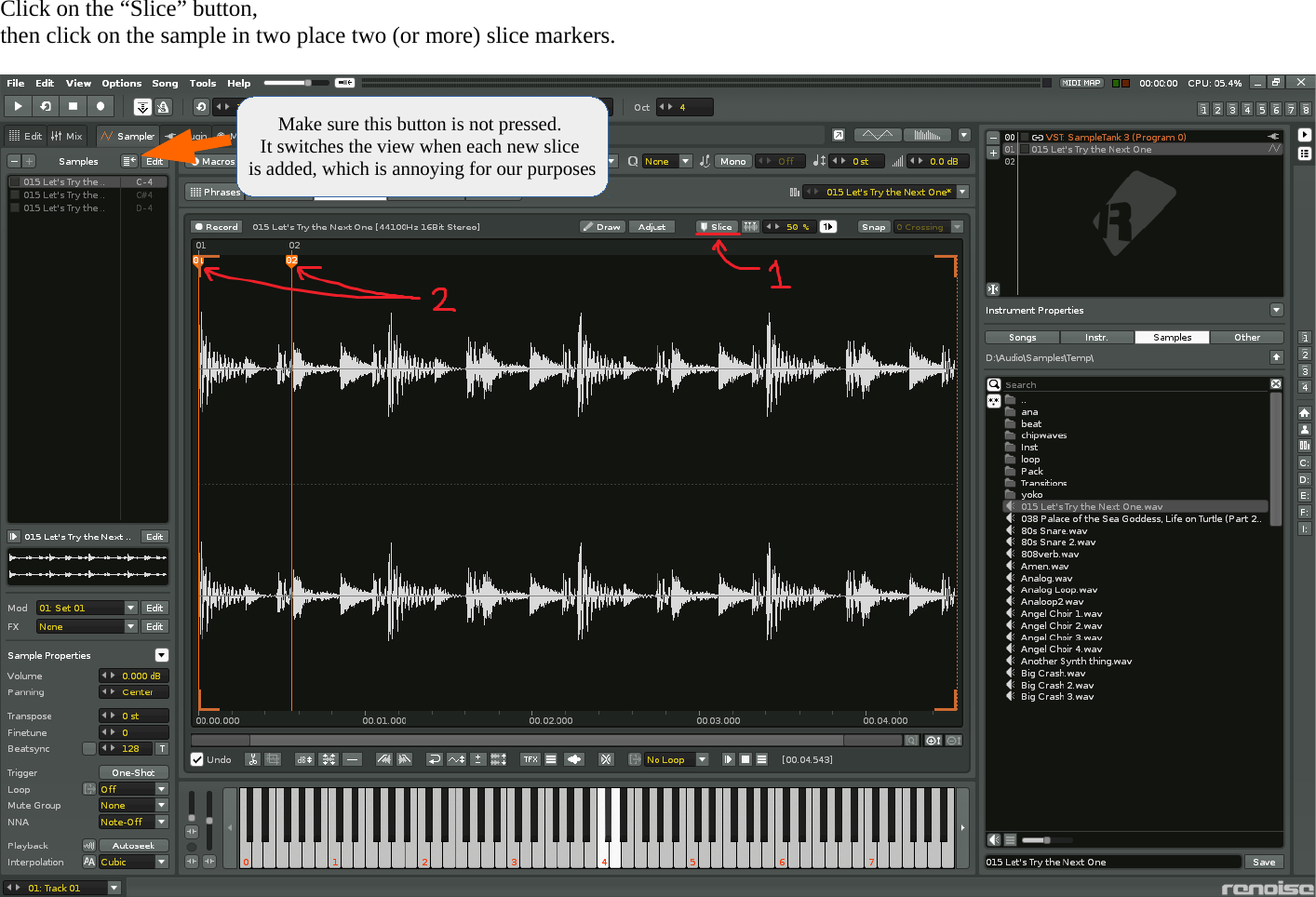This screenshot has width=1316, height=897.
Task: Switch to the Instr. tab
Action: [1097, 337]
